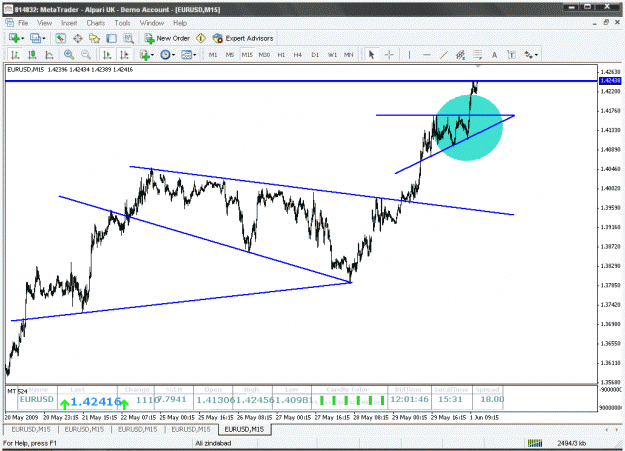Switch chart to Bar Chart style

point(15,55)
